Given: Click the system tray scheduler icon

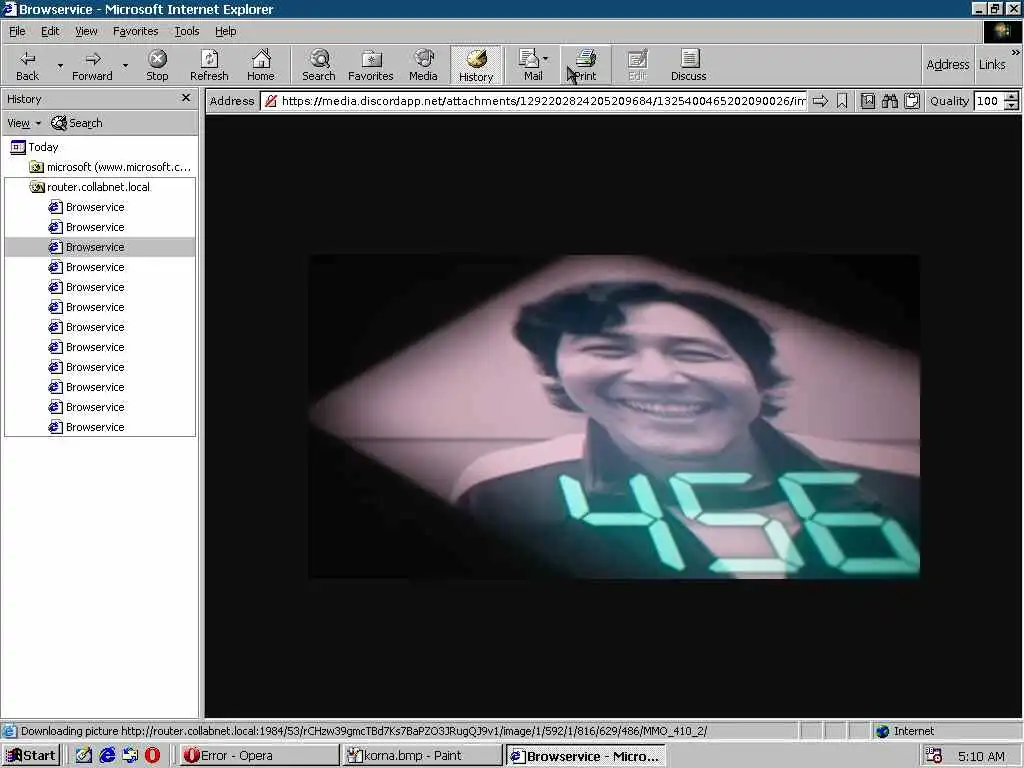Looking at the screenshot, I should click(934, 756).
